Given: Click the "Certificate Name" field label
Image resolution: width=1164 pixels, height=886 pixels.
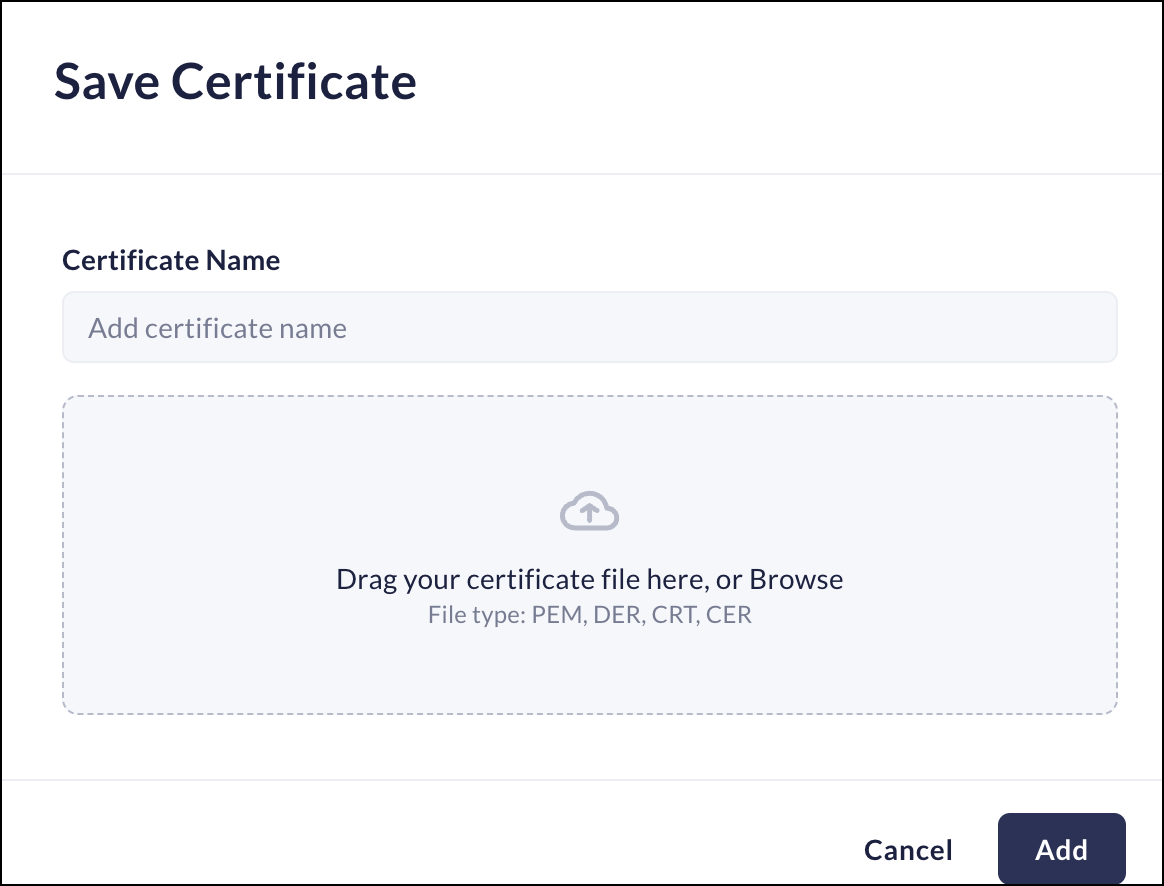Looking at the screenshot, I should click(171, 261).
